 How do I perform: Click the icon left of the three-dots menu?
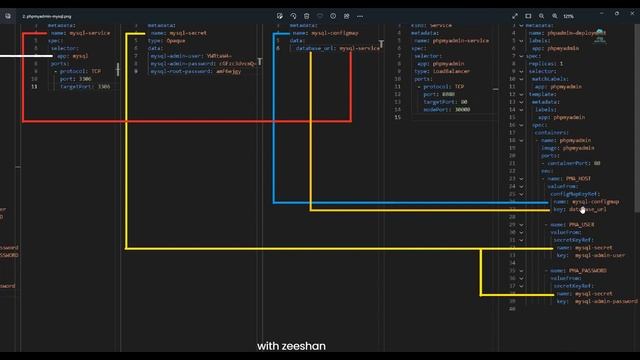pos(347,16)
